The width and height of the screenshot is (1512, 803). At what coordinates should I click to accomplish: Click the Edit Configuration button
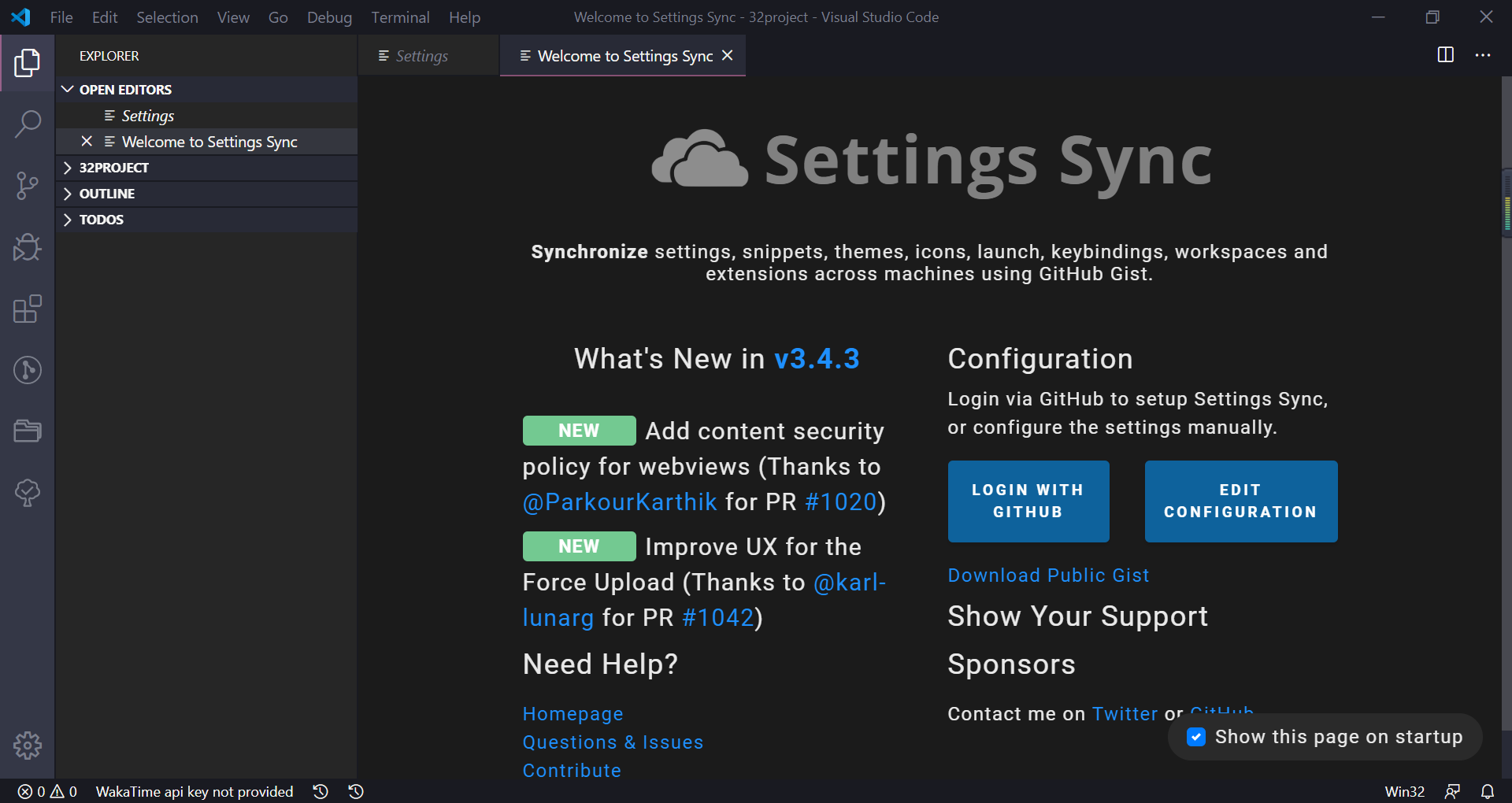click(1241, 501)
